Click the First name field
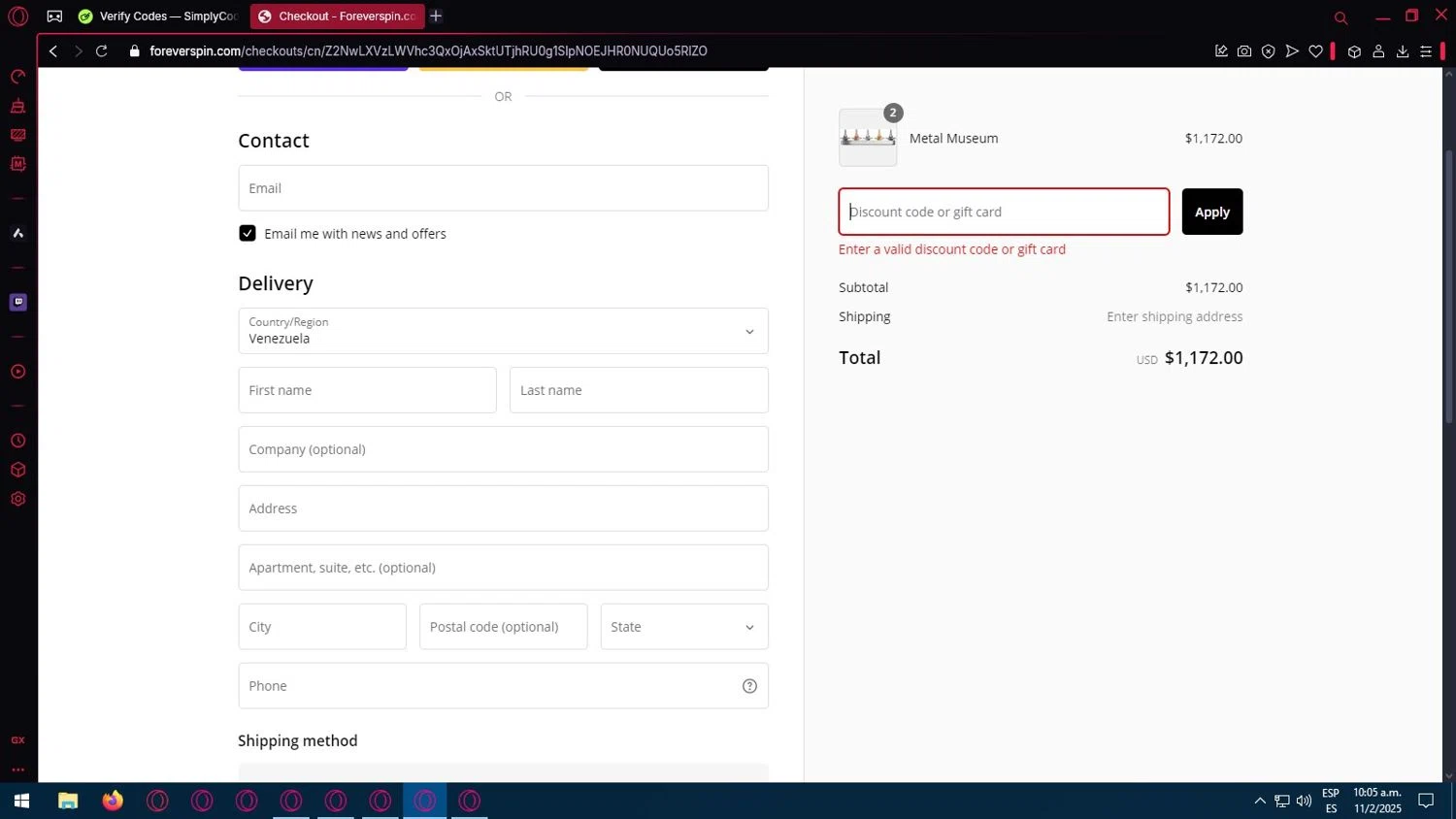Viewport: 1456px width, 819px height. pyautogui.click(x=367, y=390)
